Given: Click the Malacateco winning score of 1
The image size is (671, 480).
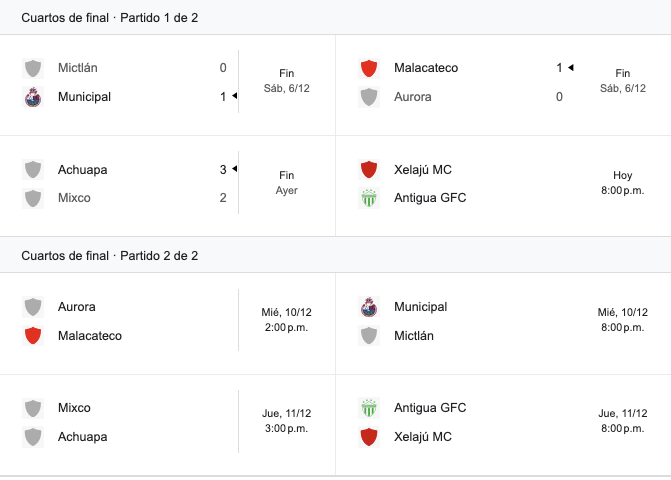Looking at the screenshot, I should pyautogui.click(x=560, y=68).
